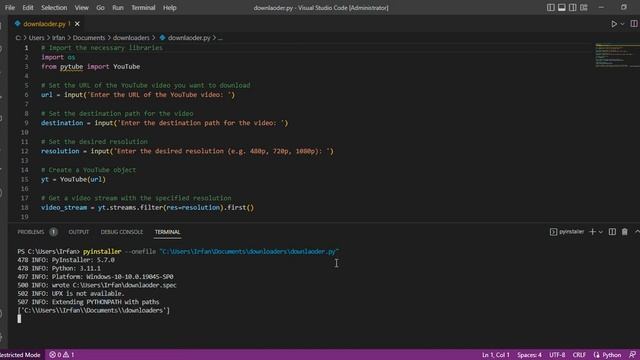The width and height of the screenshot is (640, 360).
Task: Toggle primary side bar layout icon
Action: coord(551,7)
